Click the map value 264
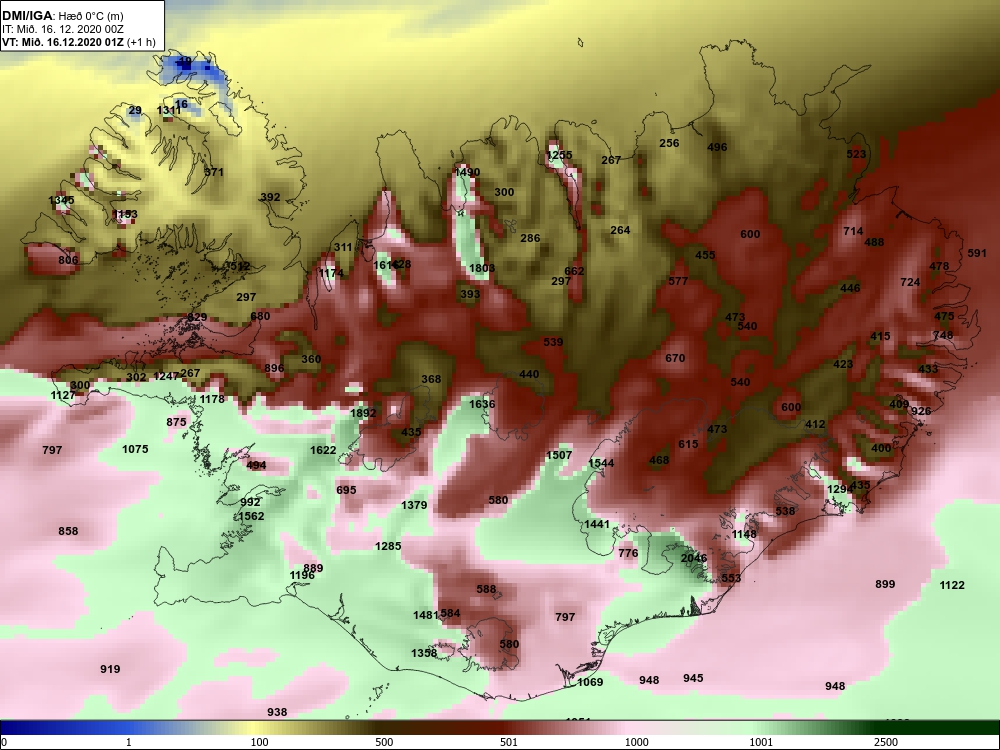Image resolution: width=1000 pixels, height=750 pixels. [620, 230]
